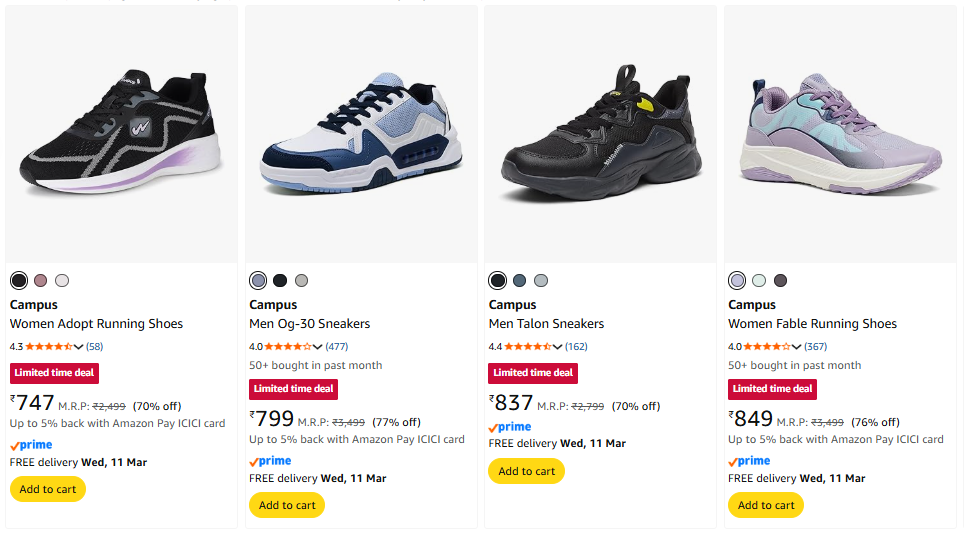Click the Prime icon under Men Talon Sneakers
Image resolution: width=964 pixels, height=533 pixels.
509,426
